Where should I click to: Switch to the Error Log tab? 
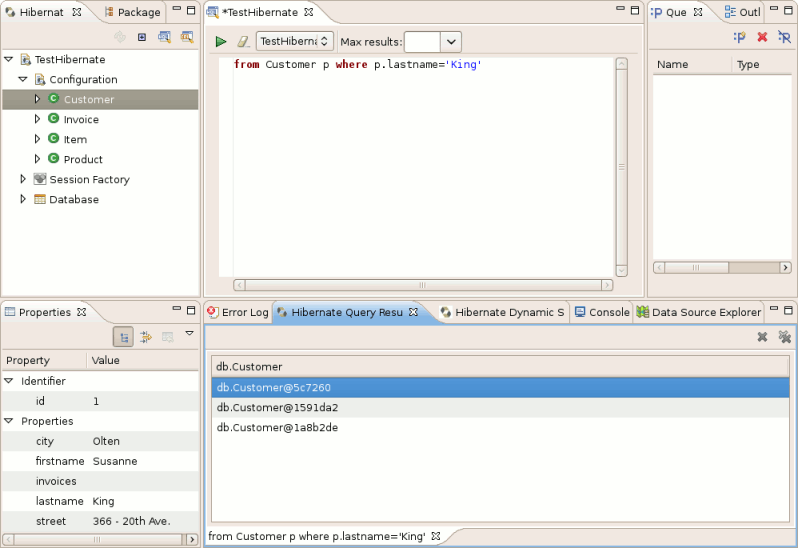tap(238, 312)
